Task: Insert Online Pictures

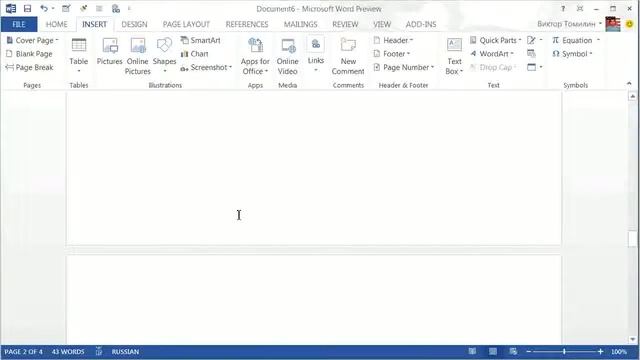Action: [x=138, y=56]
